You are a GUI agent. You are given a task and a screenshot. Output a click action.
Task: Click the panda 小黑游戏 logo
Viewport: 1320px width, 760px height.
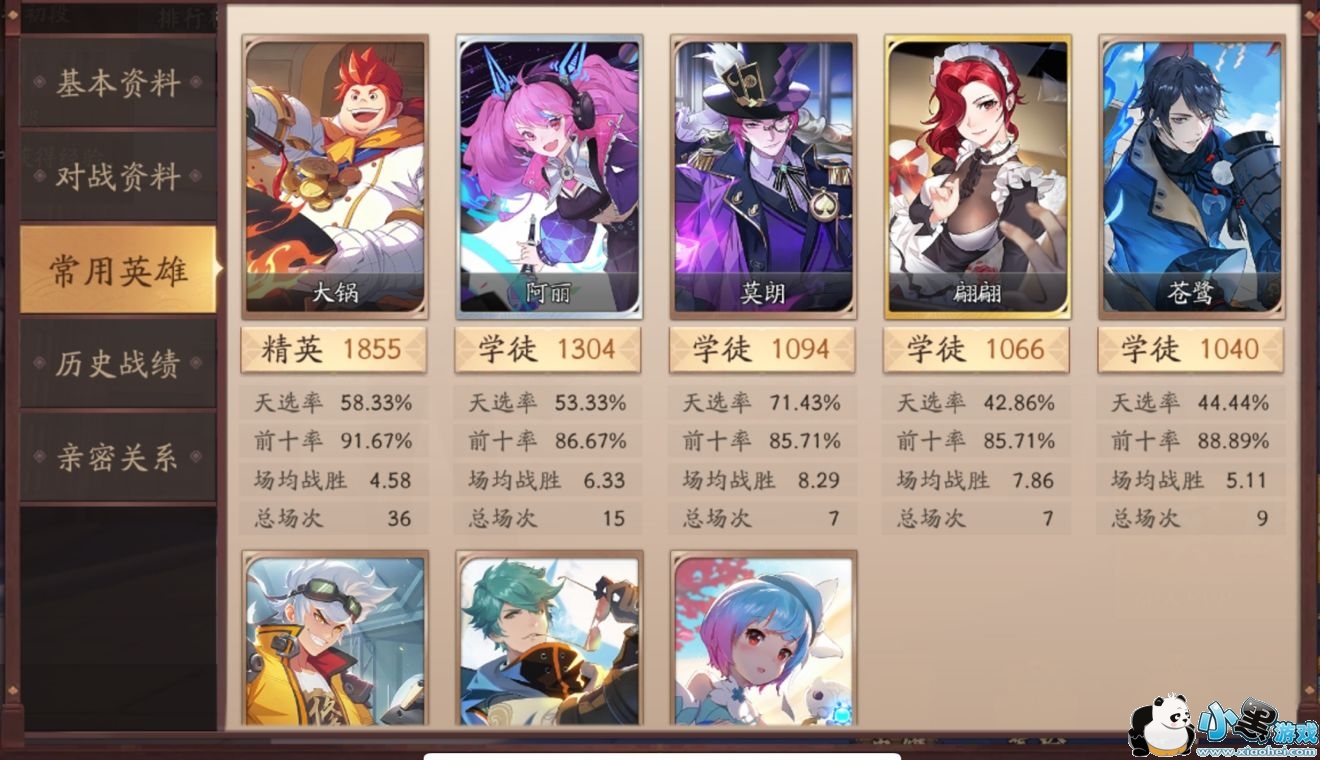[x=1222, y=725]
